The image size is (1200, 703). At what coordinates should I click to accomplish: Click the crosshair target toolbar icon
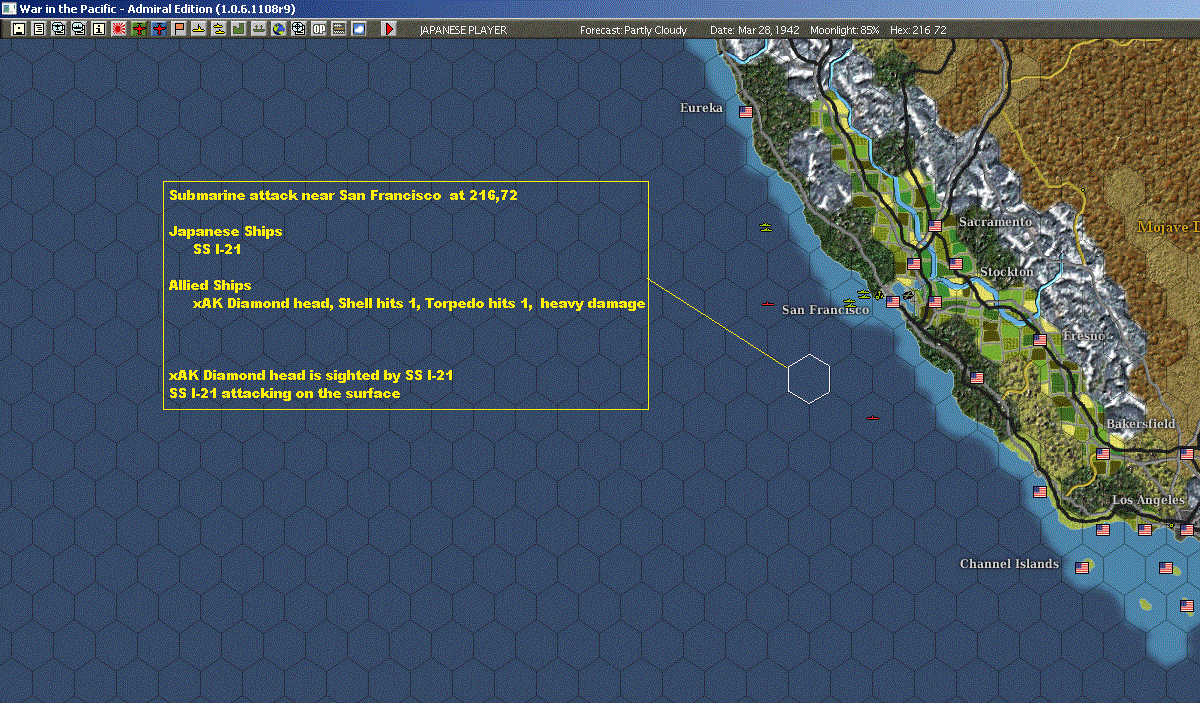299,29
